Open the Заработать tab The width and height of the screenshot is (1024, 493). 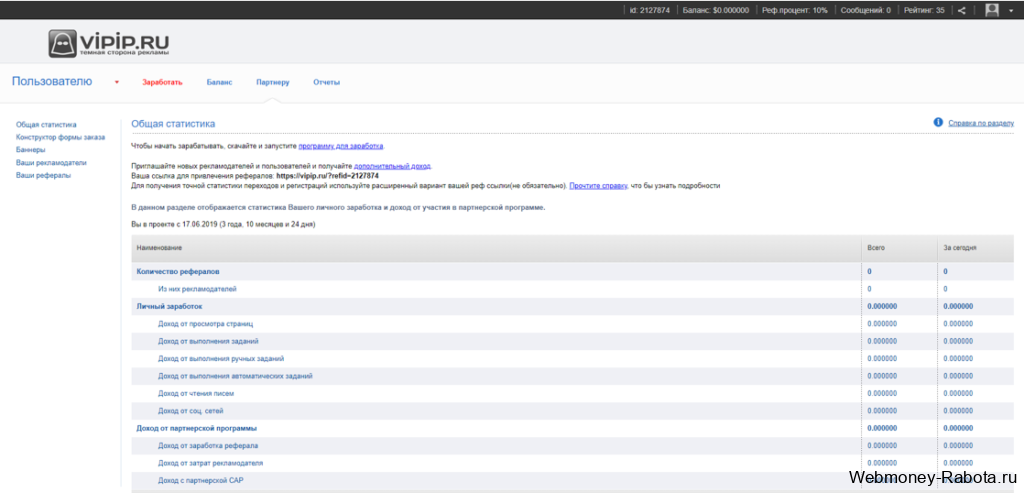coord(162,82)
